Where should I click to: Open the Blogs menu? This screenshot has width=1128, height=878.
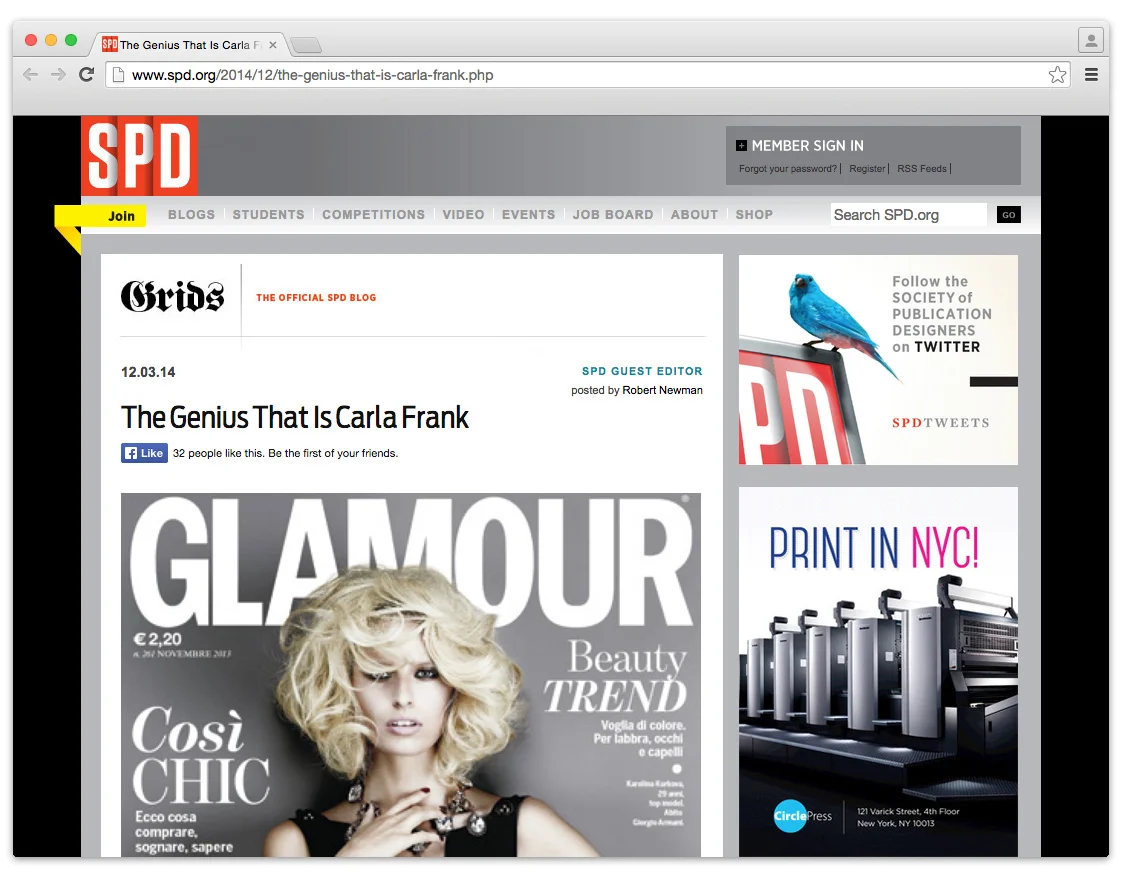tap(191, 214)
